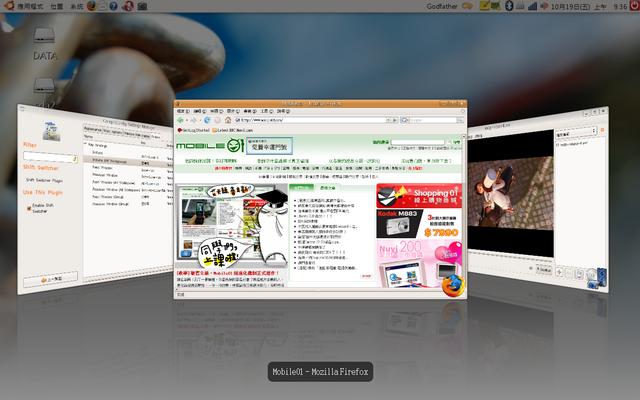
Task: Click Latest BBC Headlines bookmark
Action: [232, 130]
